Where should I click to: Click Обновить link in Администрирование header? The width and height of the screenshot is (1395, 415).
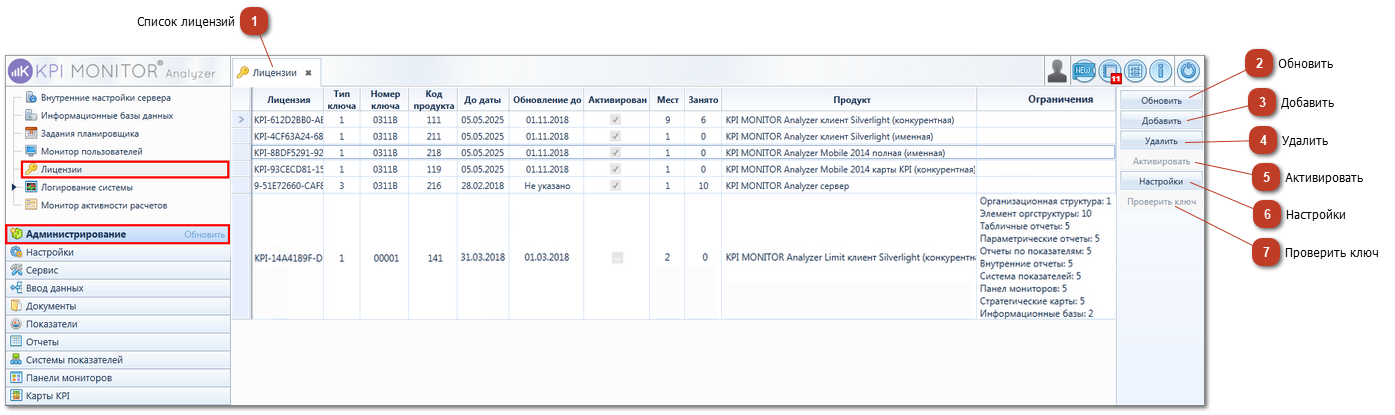[x=204, y=234]
